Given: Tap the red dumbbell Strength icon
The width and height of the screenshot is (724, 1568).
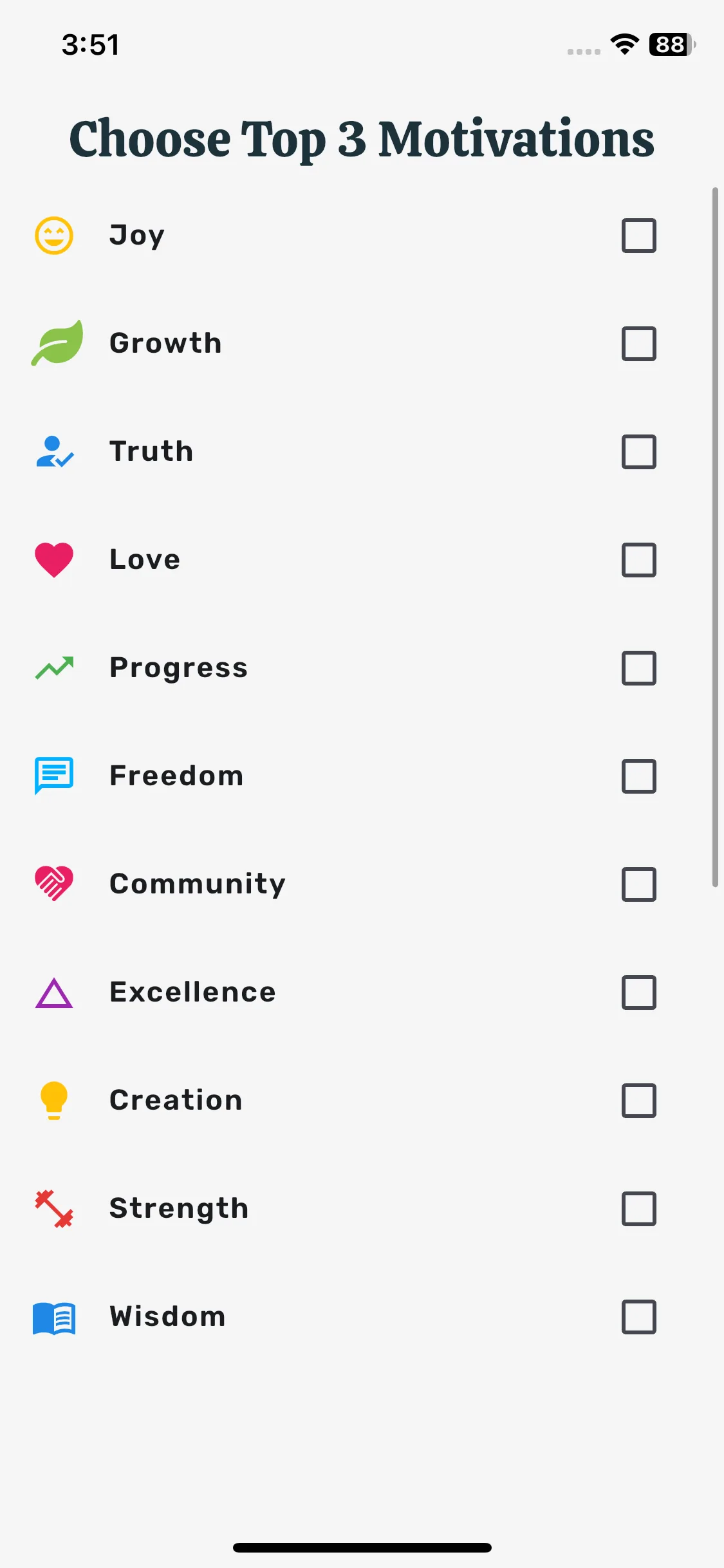Looking at the screenshot, I should pos(54,1209).
